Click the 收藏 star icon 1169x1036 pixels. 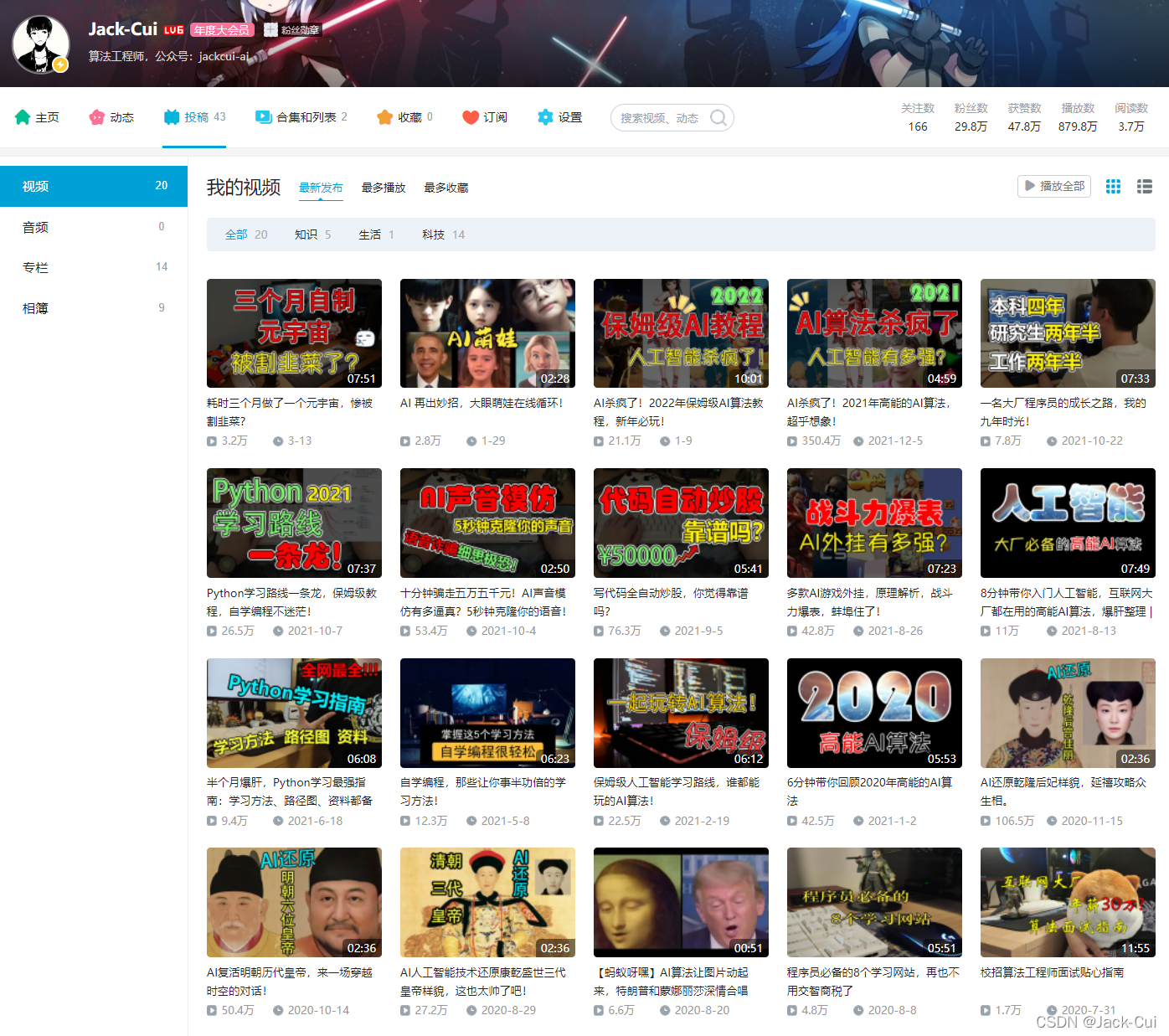point(385,117)
